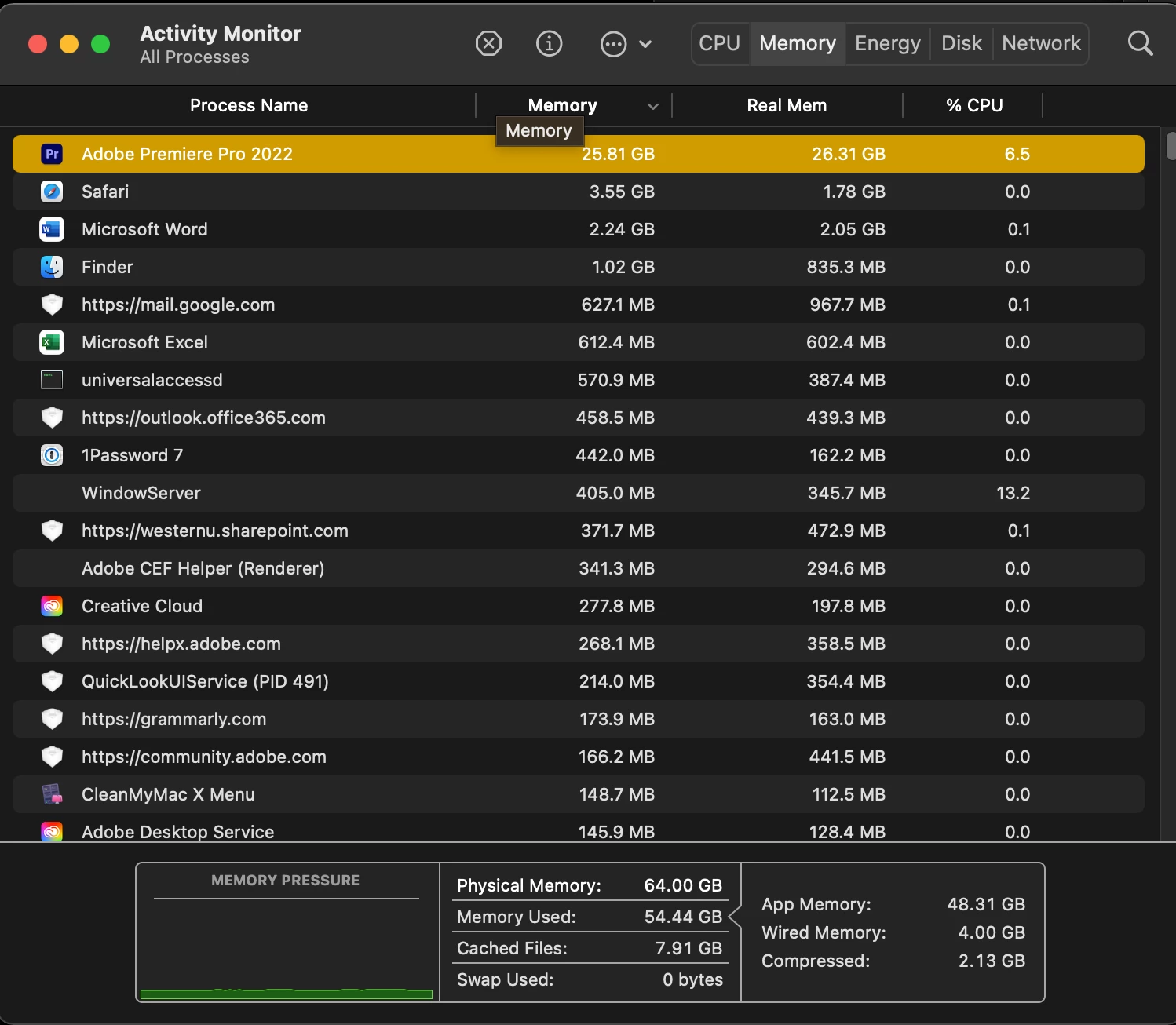Select the Adobe Premiere Pro 2022 row
1176x1025 pixels.
pos(579,154)
